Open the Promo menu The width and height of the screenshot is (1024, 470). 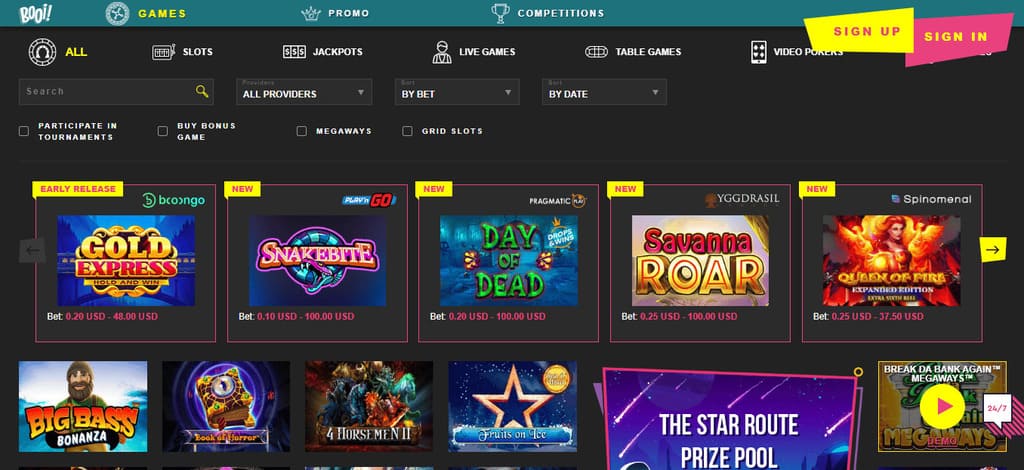349,13
